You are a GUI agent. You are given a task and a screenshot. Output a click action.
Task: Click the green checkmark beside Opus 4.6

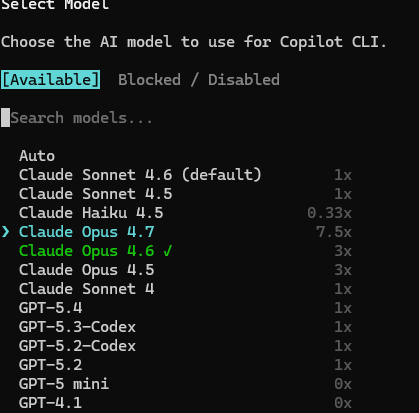point(168,251)
